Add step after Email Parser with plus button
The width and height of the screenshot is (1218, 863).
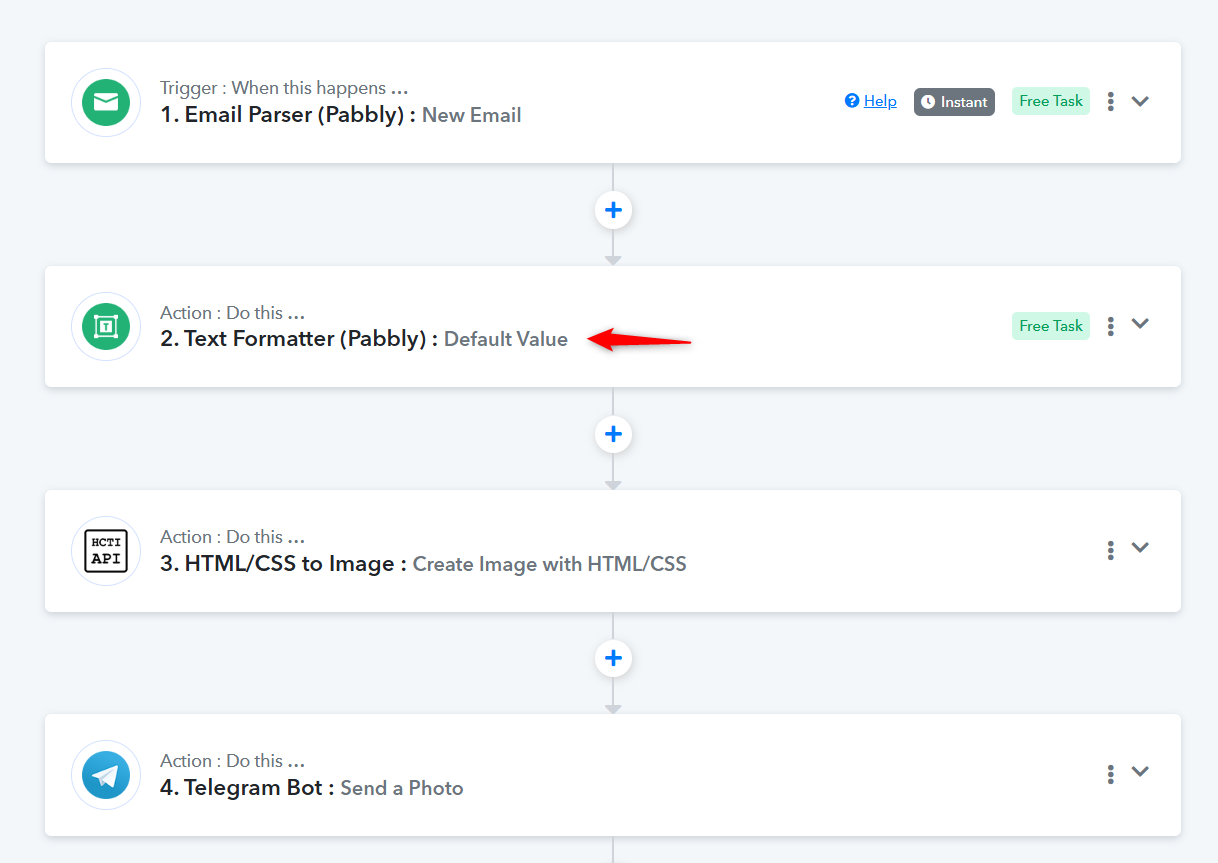(x=613, y=210)
